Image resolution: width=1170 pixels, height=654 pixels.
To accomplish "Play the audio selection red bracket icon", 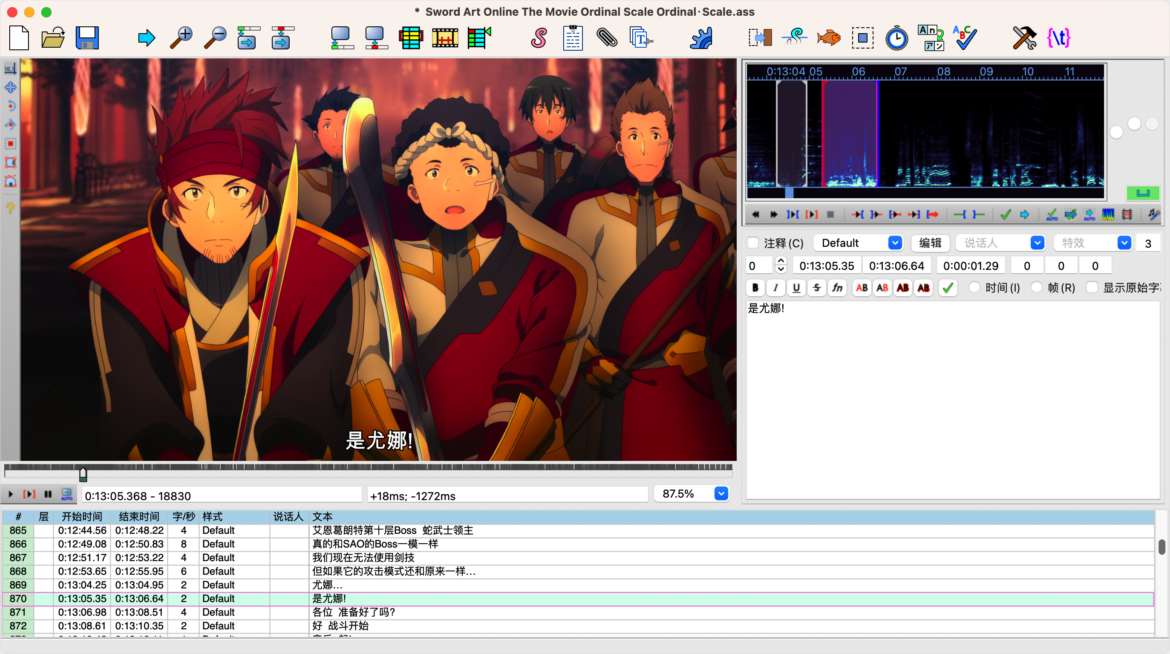I will pos(812,214).
